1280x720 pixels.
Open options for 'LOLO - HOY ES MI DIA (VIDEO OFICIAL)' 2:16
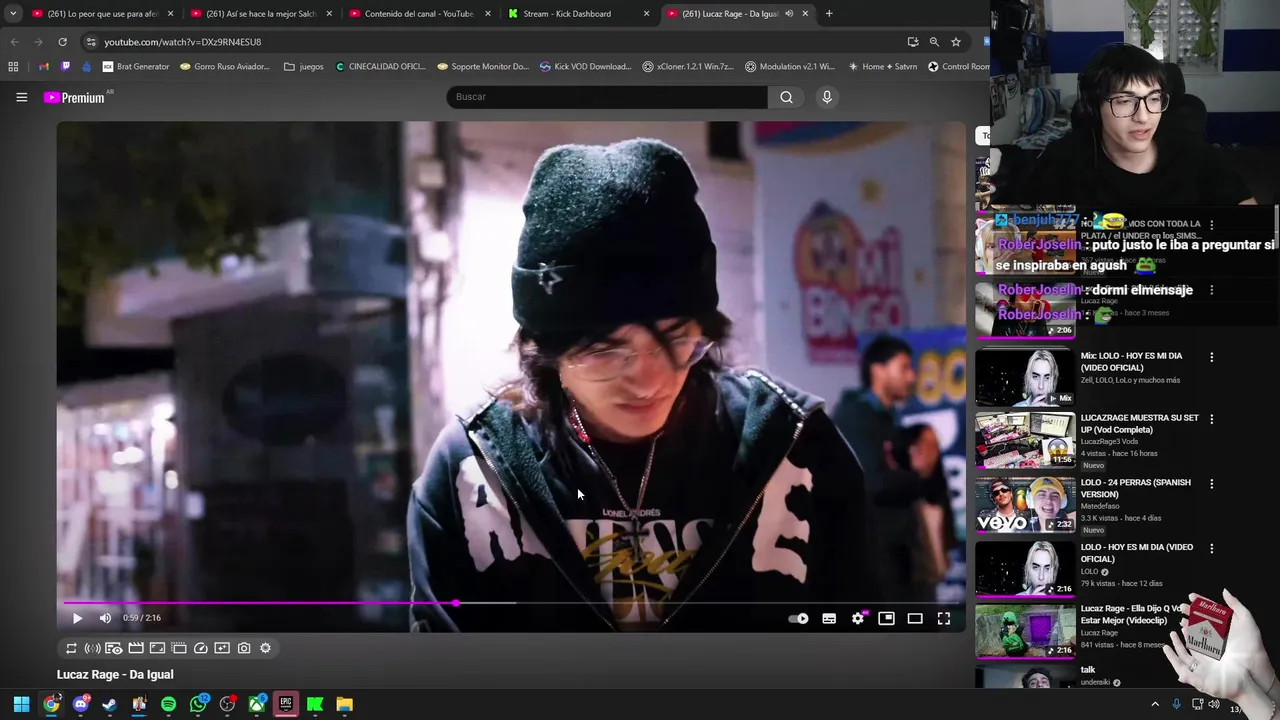pos(1211,549)
